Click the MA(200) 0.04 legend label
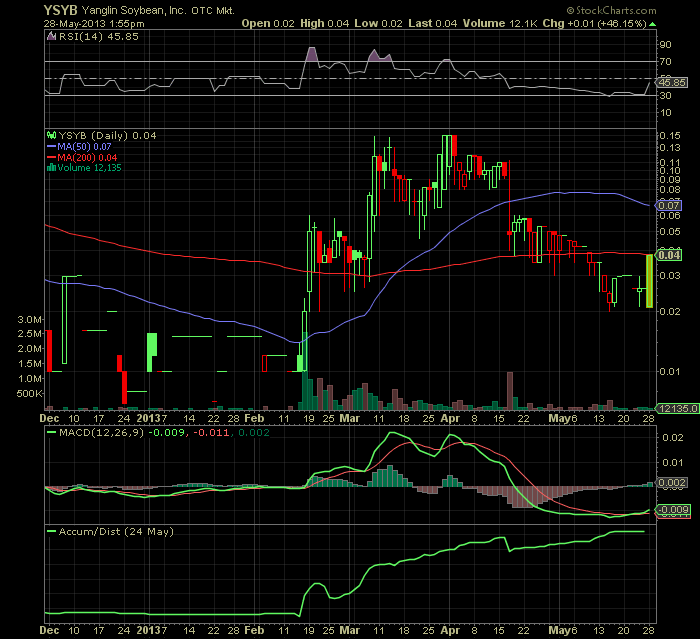The width and height of the screenshot is (700, 639). [87, 157]
